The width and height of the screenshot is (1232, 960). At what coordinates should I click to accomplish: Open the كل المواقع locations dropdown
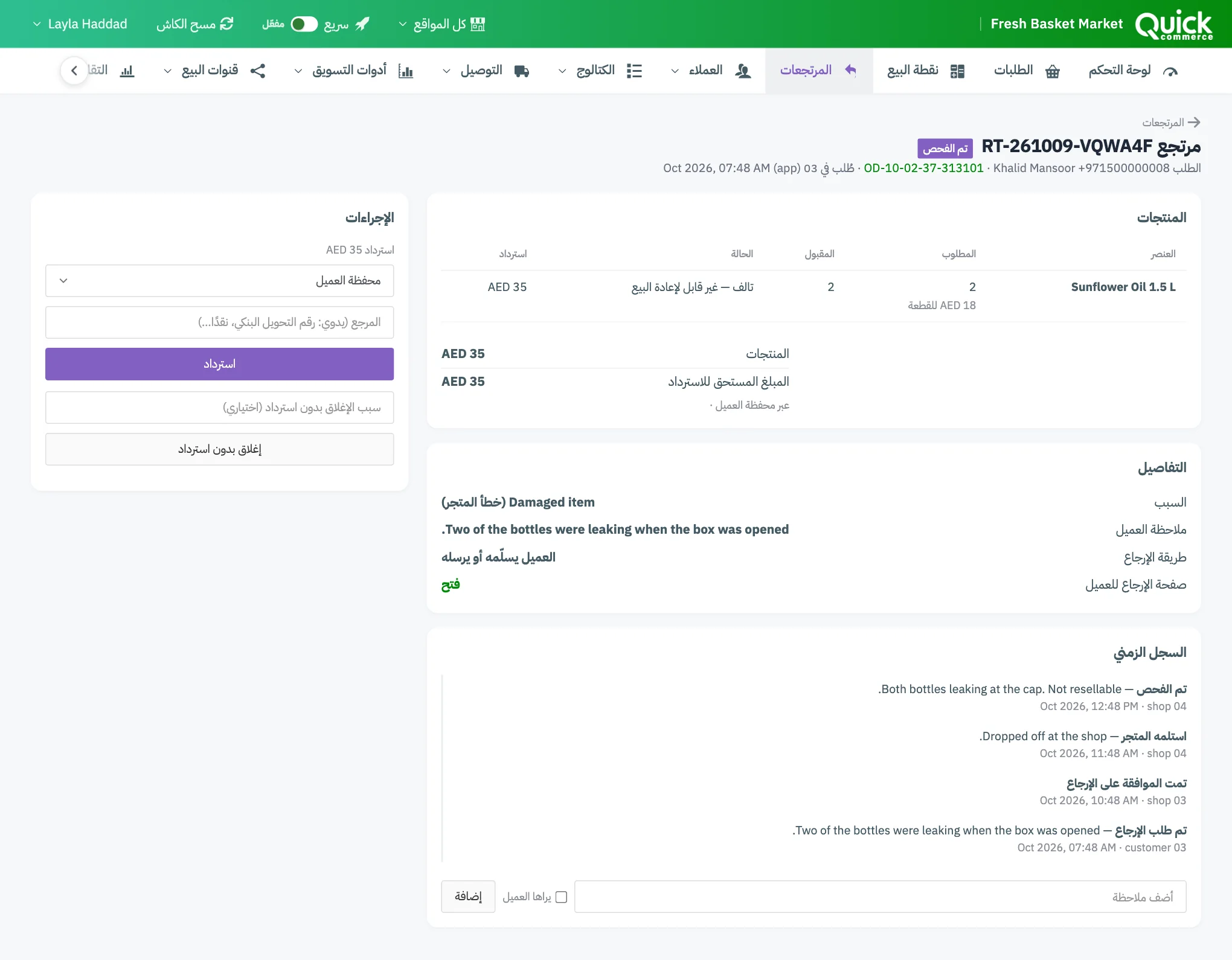click(x=442, y=24)
